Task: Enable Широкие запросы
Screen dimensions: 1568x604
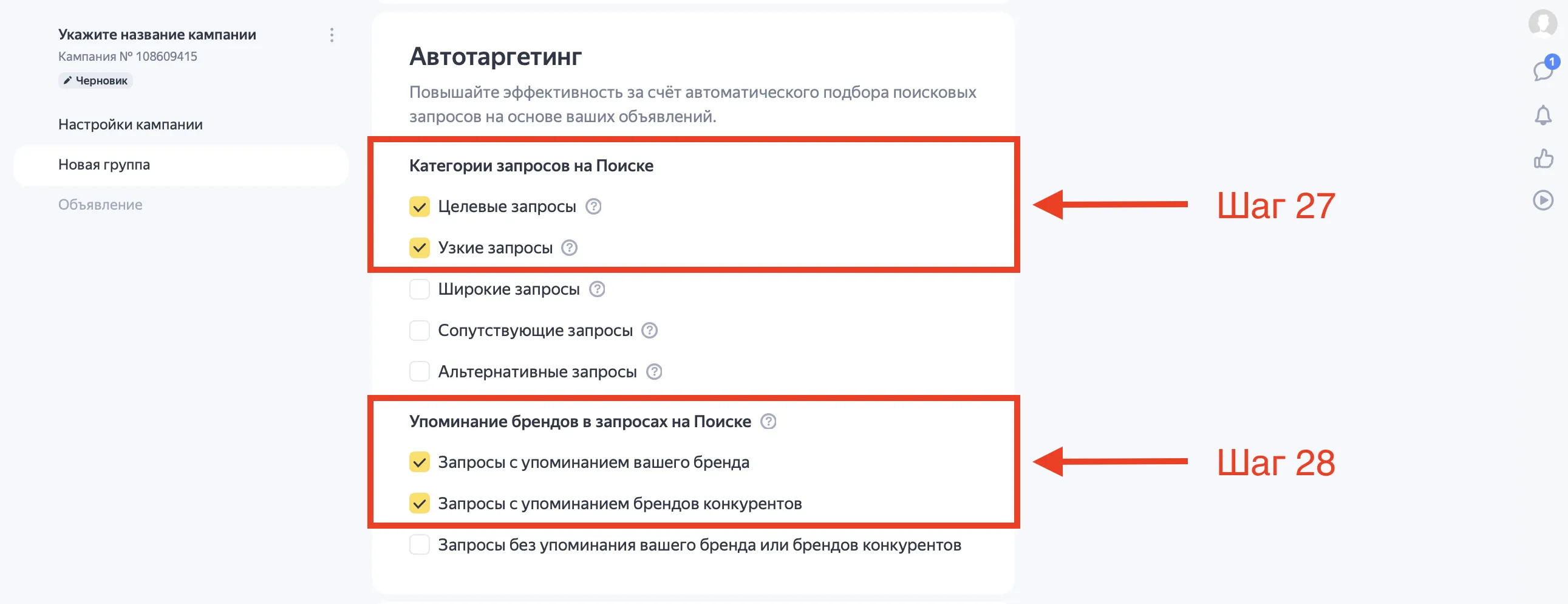Action: [x=420, y=289]
